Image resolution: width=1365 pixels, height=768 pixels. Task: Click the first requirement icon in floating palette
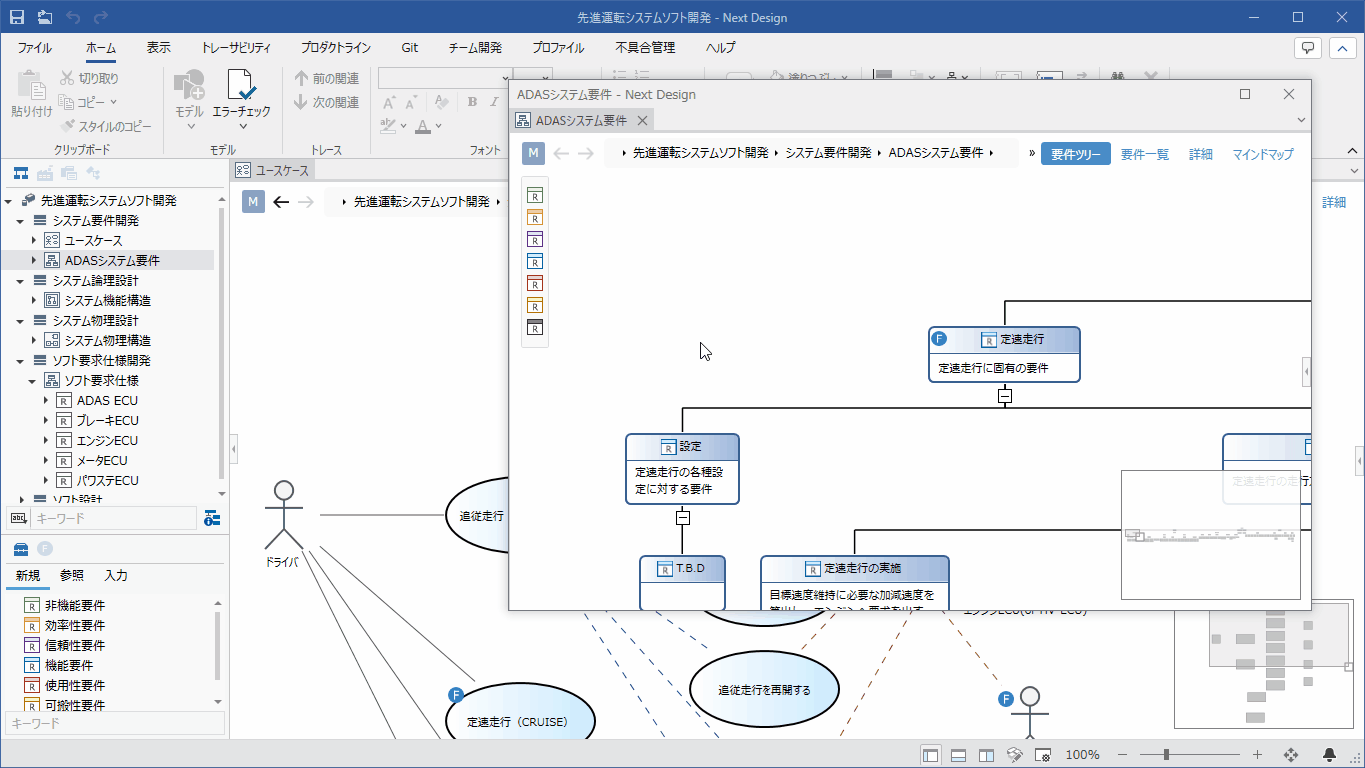535,195
